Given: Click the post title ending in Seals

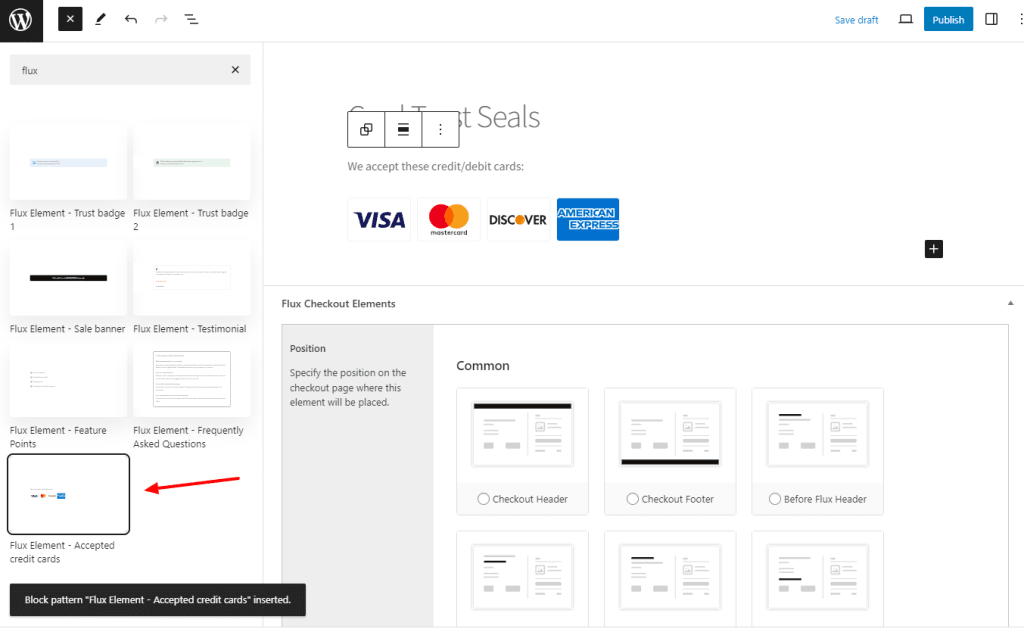Looking at the screenshot, I should point(444,118).
